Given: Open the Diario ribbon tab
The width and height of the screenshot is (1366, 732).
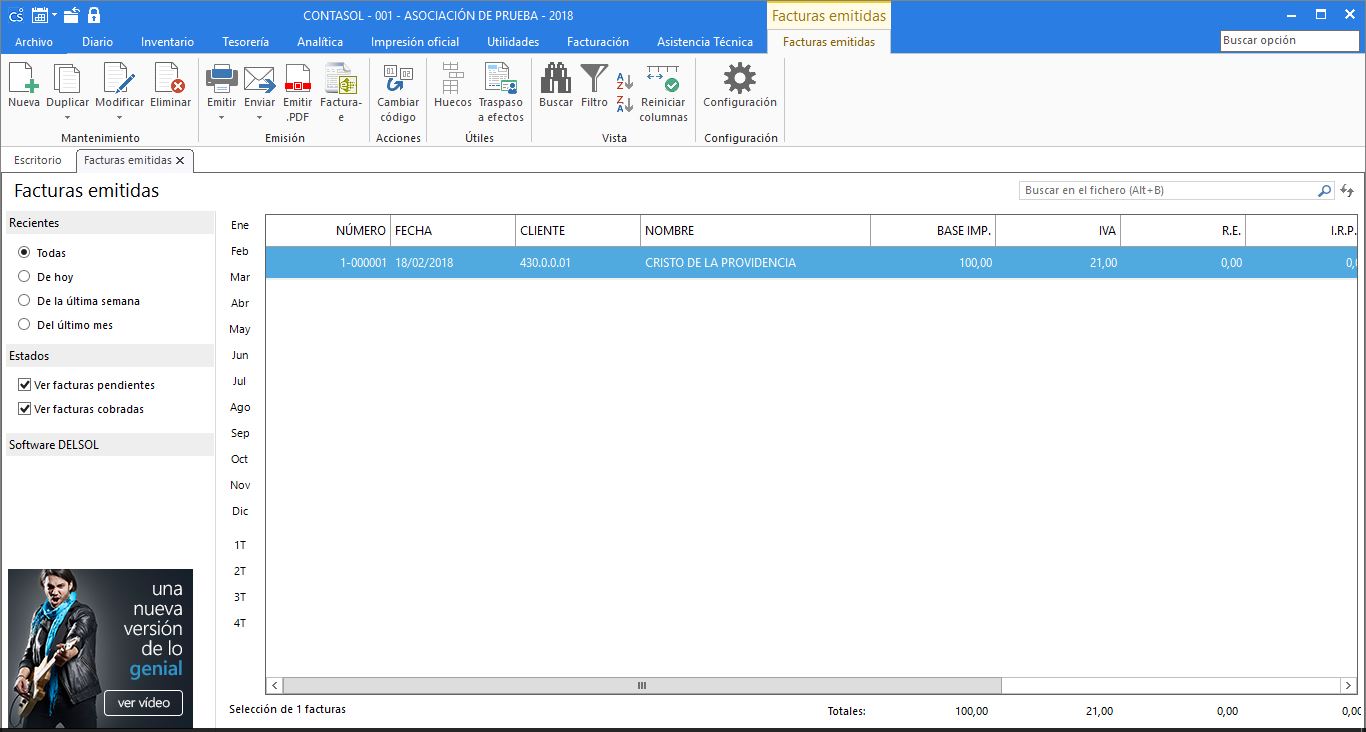Looking at the screenshot, I should [x=97, y=42].
